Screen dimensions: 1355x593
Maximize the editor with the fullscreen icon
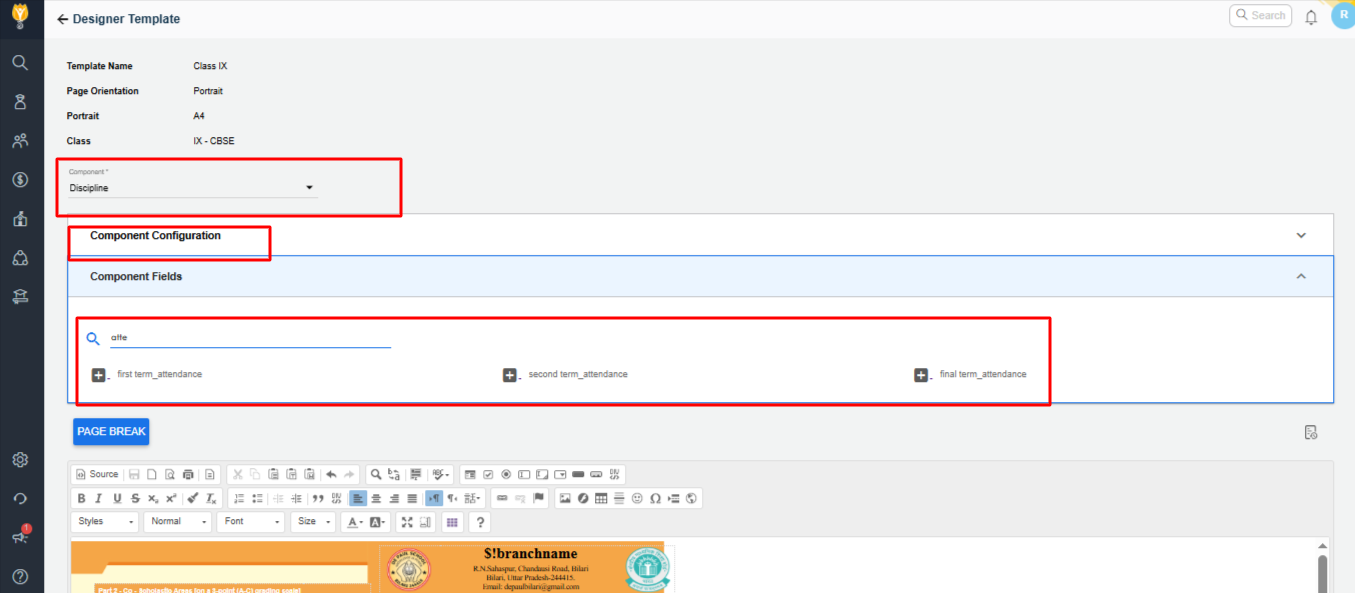407,522
